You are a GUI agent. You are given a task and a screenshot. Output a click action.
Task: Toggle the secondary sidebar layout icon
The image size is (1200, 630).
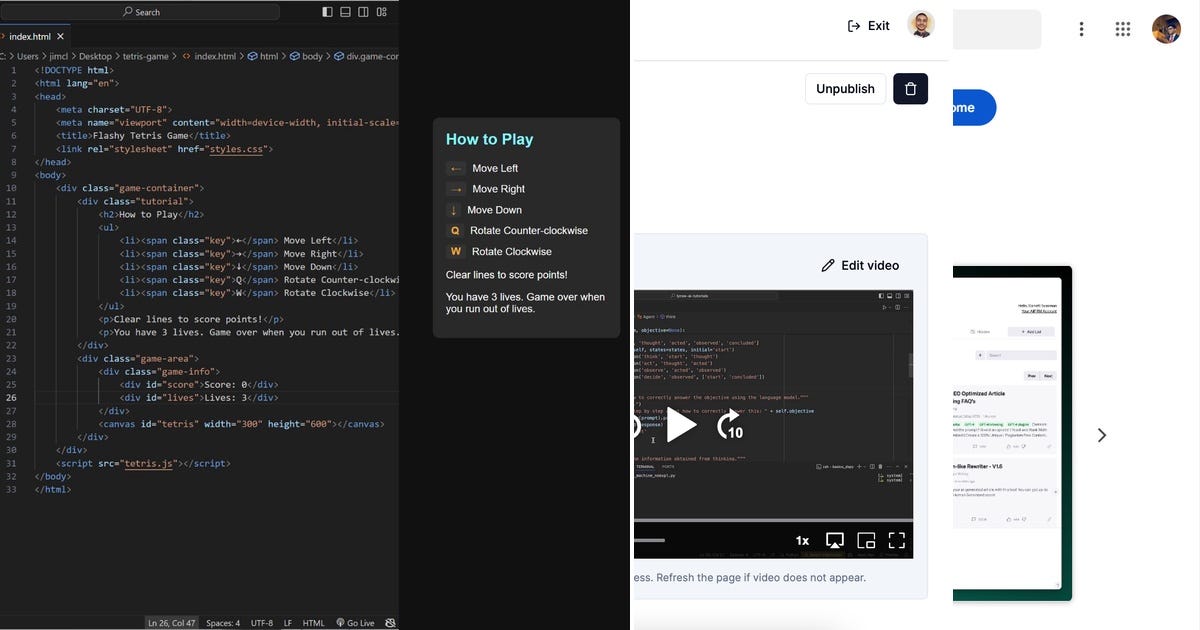click(361, 10)
